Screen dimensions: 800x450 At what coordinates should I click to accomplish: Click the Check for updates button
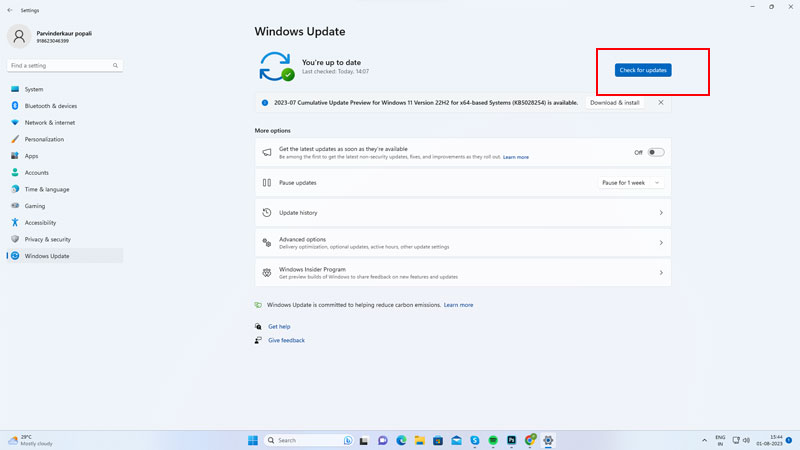[643, 70]
